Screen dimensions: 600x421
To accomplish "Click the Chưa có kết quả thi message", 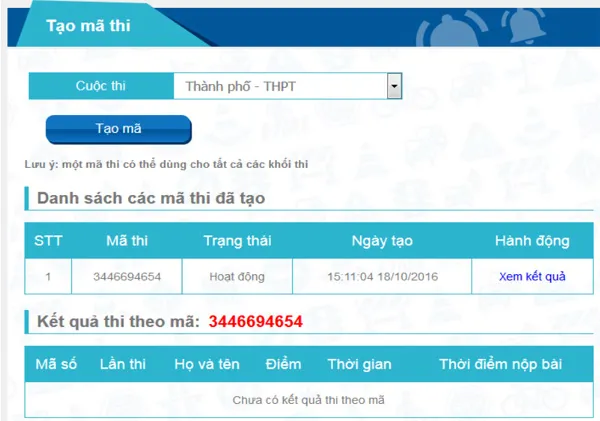I will [x=308, y=400].
